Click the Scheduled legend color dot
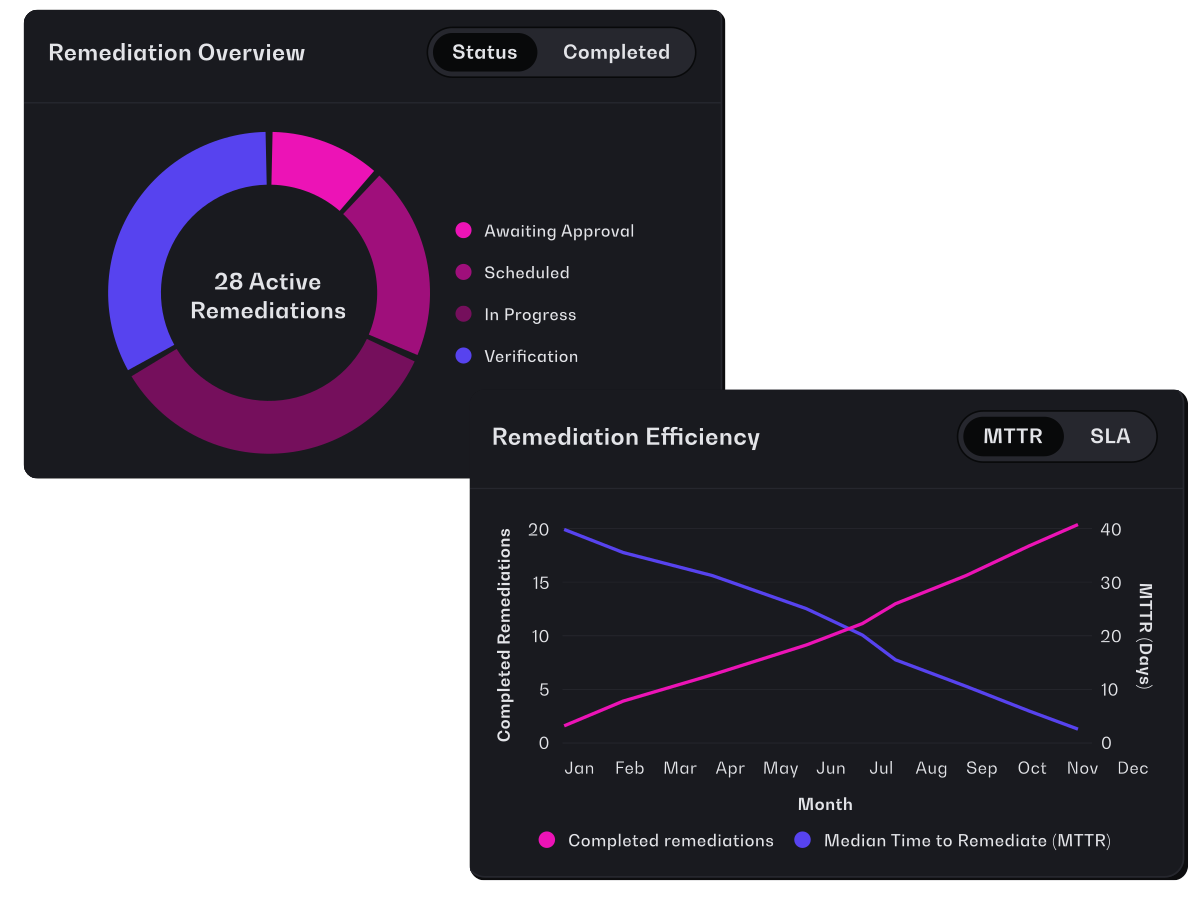Screen dimensions: 1200x898 point(463,273)
